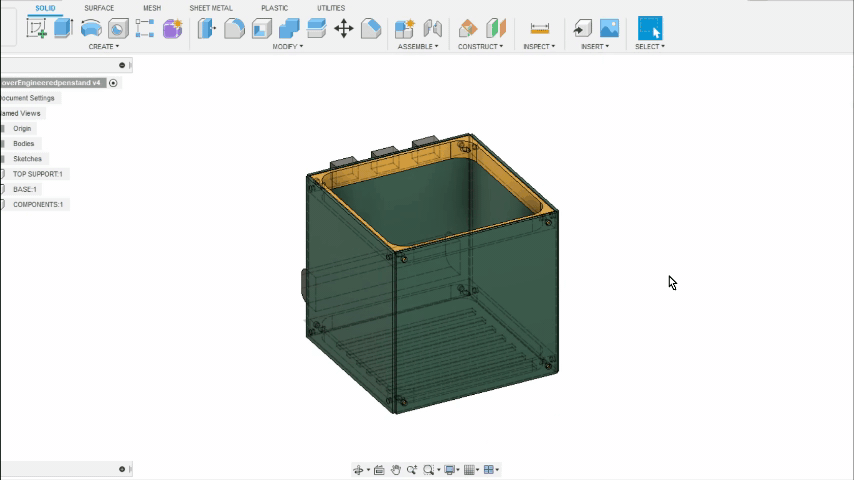This screenshot has height=480, width=854.
Task: Select the Extrude tool
Action: [x=63, y=28]
